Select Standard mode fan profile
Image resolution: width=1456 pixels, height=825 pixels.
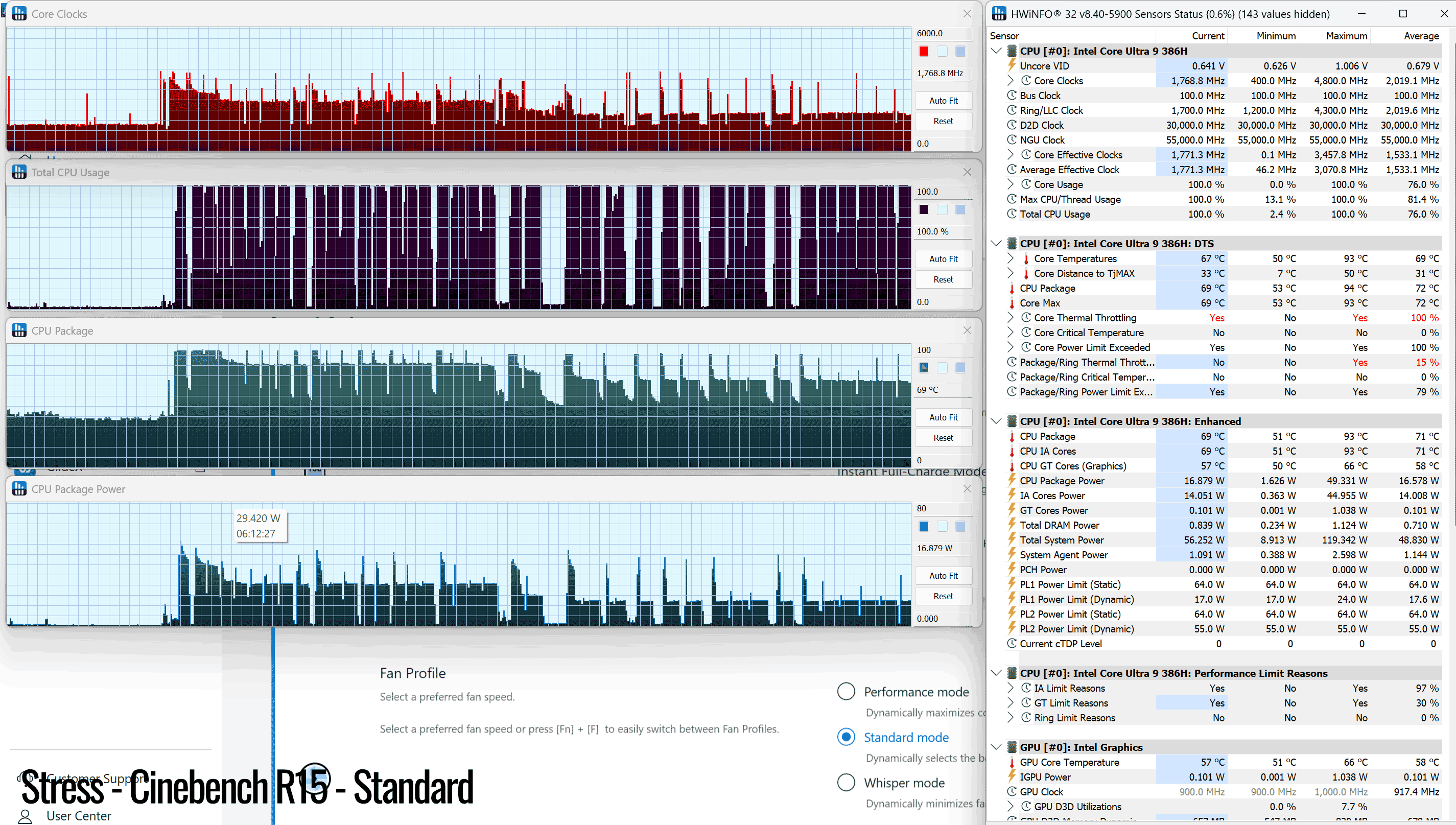(846, 737)
